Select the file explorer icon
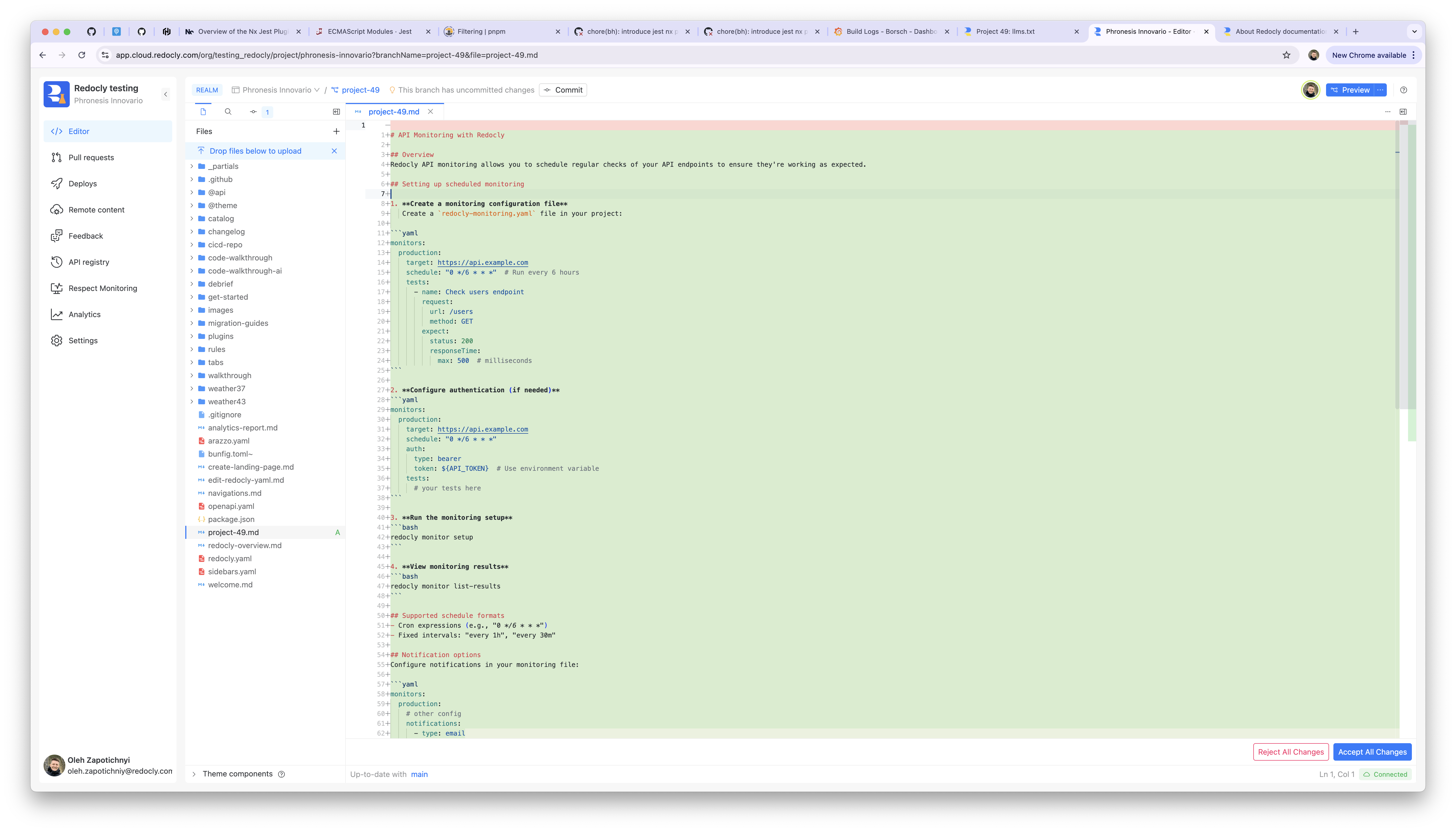This screenshot has height=832, width=1456. click(203, 112)
